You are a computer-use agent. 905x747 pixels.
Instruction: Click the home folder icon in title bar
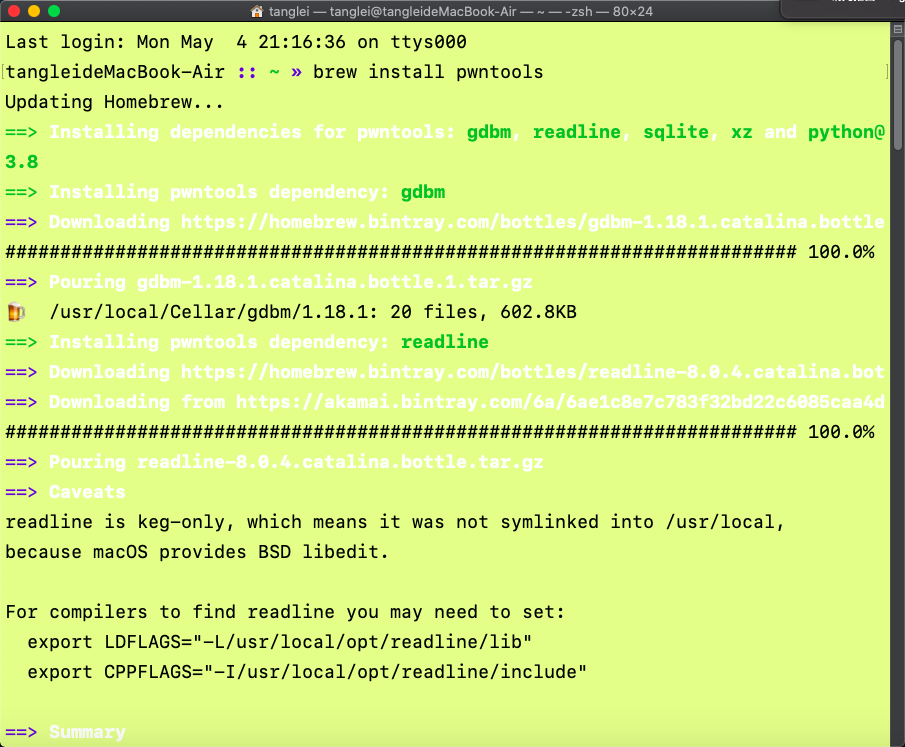(257, 11)
